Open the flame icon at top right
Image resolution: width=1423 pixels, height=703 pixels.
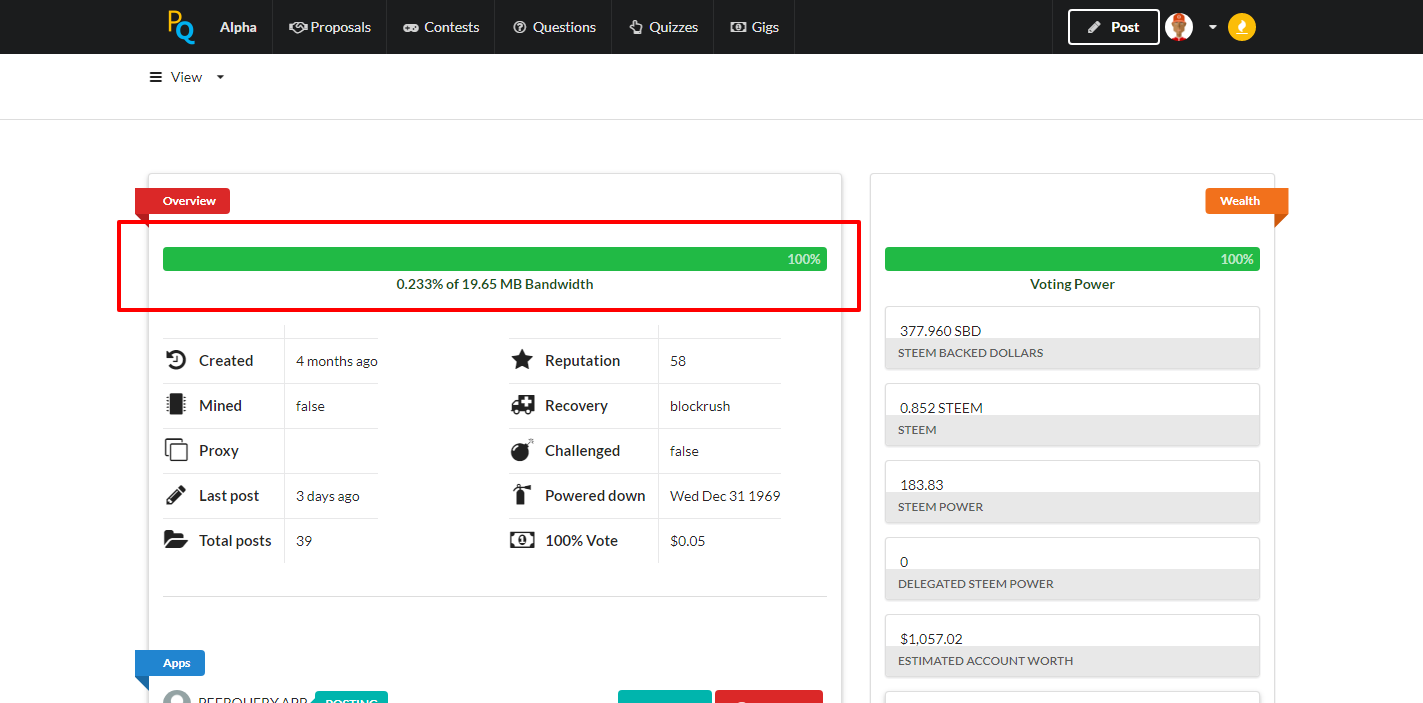click(x=1241, y=27)
